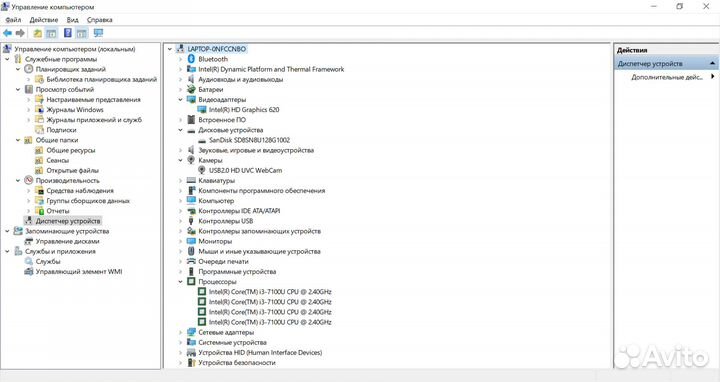
Task: Click the Help question mark toolbar icon
Action: click(x=68, y=33)
